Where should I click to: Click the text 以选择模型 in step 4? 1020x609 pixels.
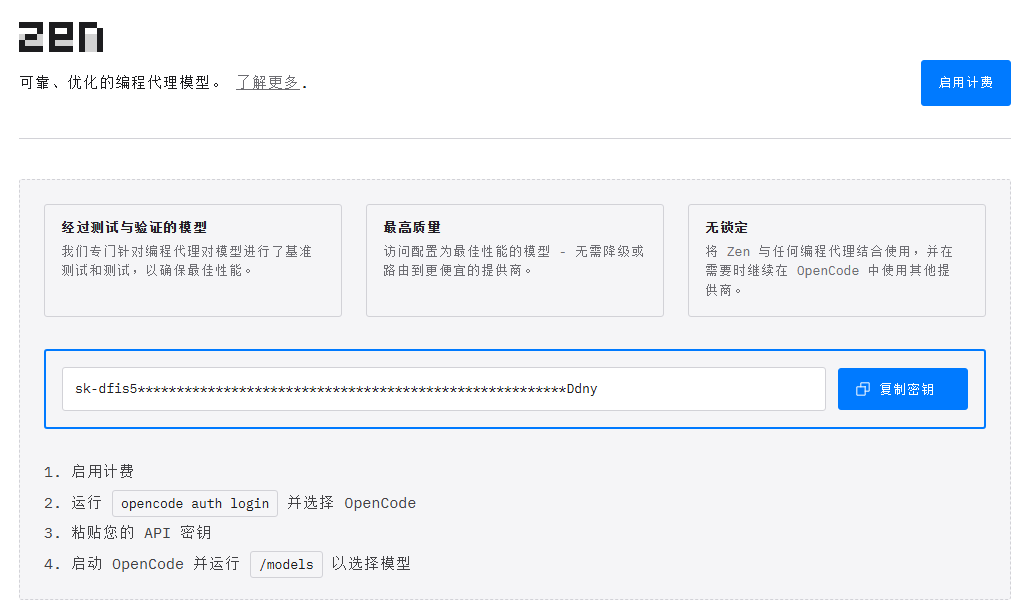point(371,563)
